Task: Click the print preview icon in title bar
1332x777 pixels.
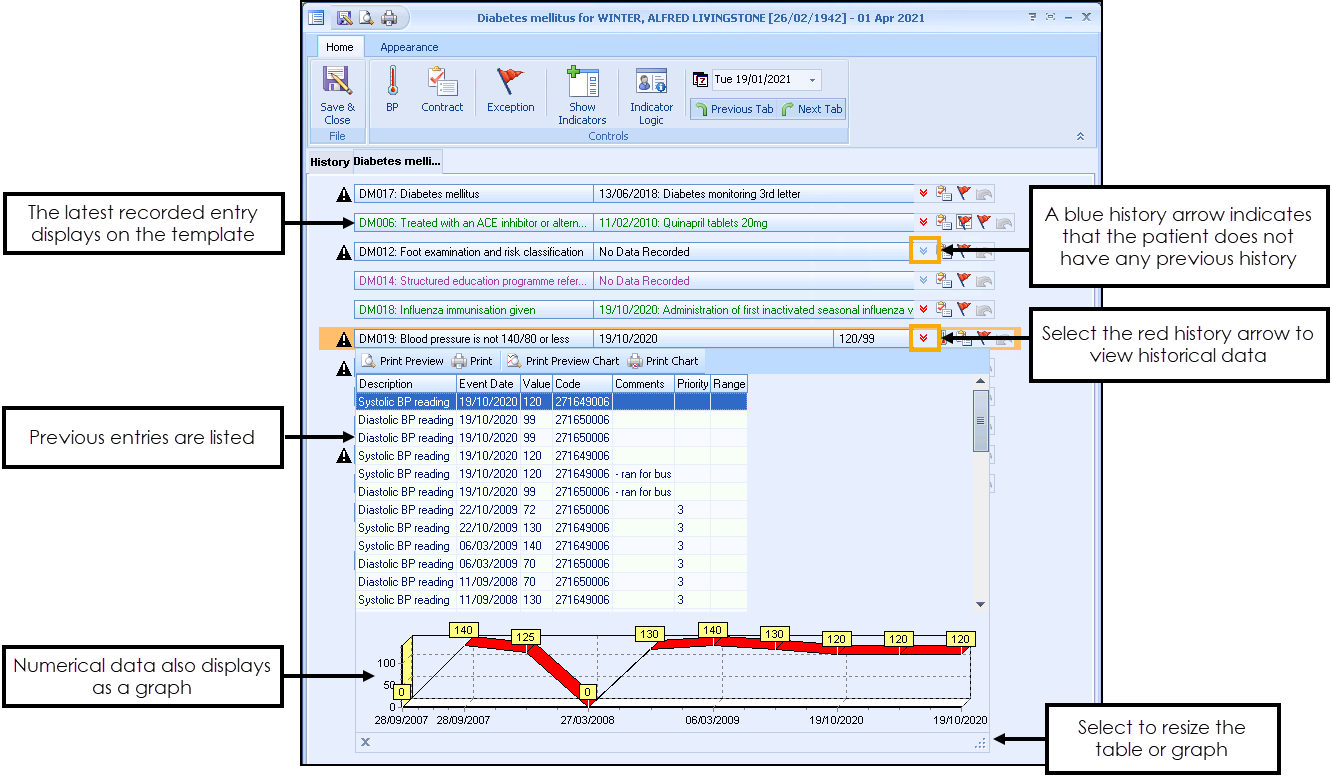Action: tap(367, 17)
